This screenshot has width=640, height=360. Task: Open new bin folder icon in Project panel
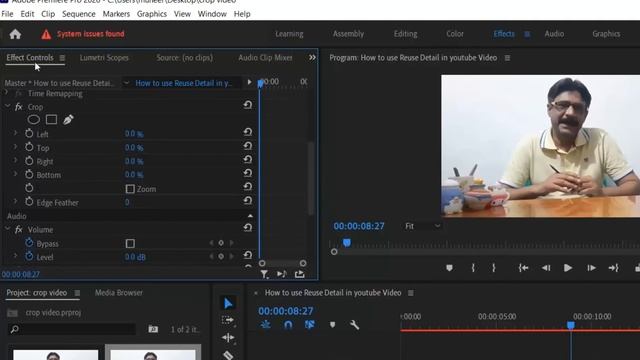pyautogui.click(x=153, y=329)
